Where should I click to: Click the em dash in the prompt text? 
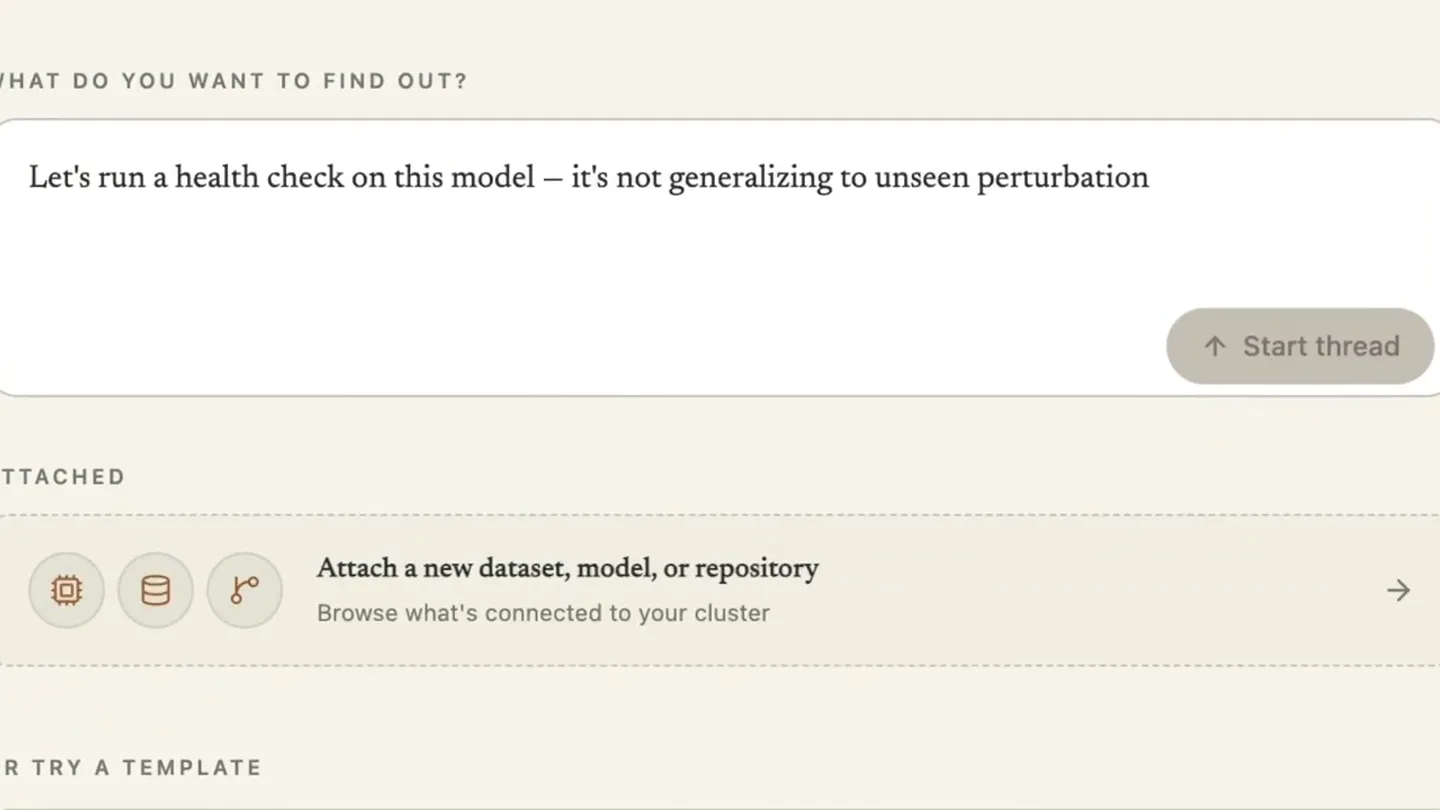tap(553, 179)
